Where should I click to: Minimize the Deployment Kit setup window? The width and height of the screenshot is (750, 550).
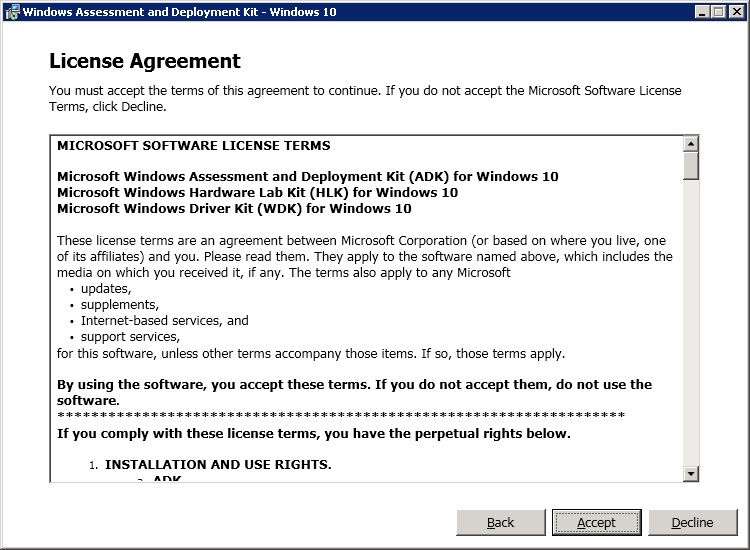click(x=702, y=12)
